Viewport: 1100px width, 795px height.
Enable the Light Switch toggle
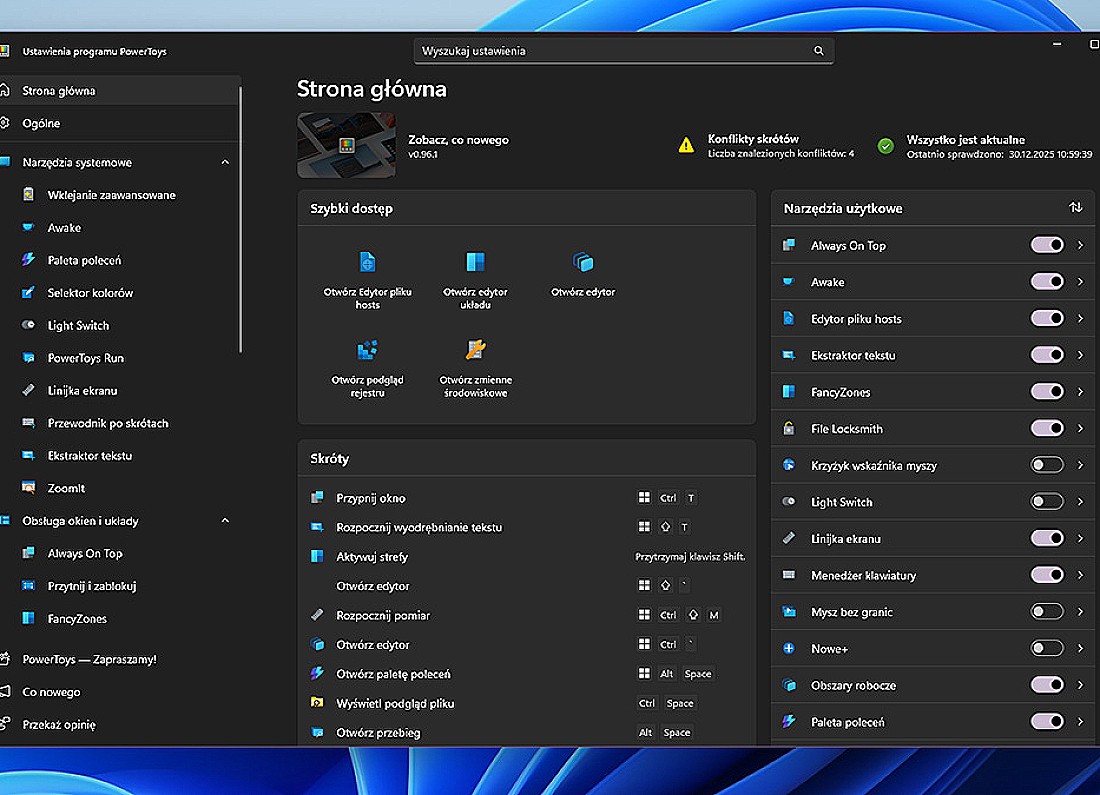point(1046,502)
